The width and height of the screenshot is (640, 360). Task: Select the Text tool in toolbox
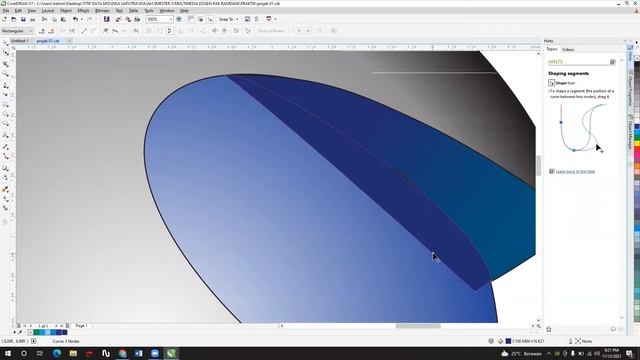[x=6, y=135]
